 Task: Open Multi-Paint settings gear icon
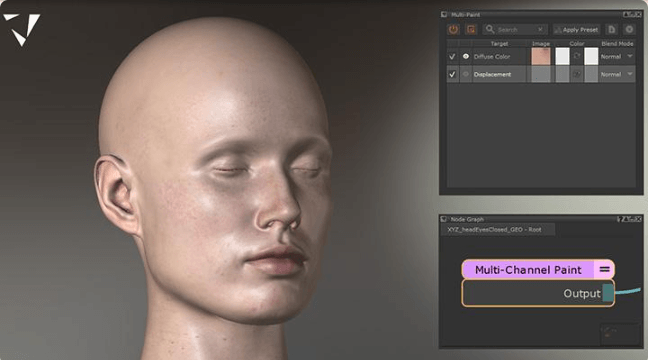[x=629, y=29]
